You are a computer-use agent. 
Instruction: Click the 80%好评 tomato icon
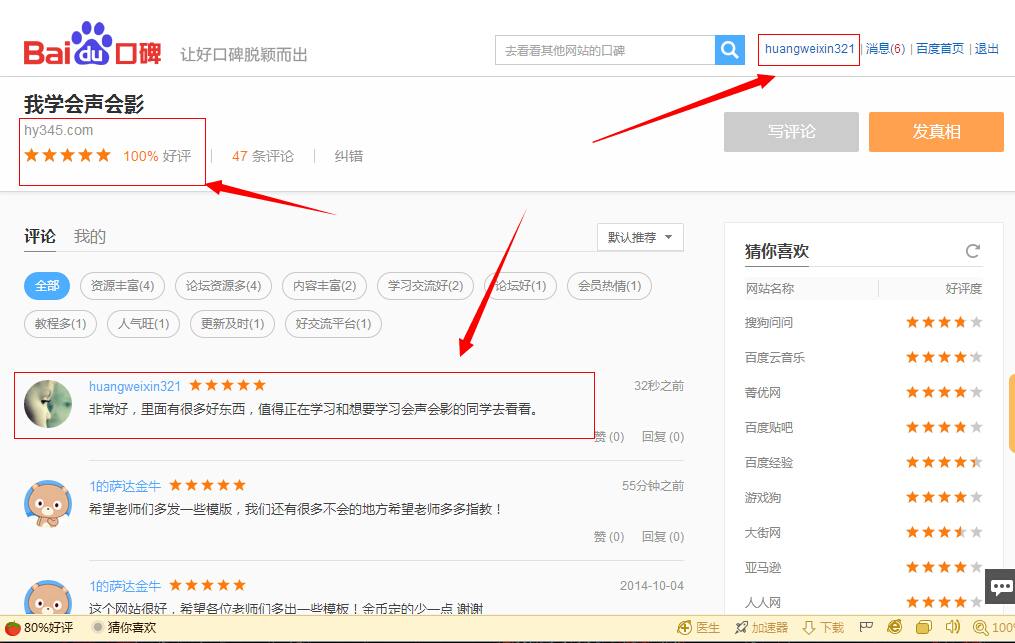(13, 627)
